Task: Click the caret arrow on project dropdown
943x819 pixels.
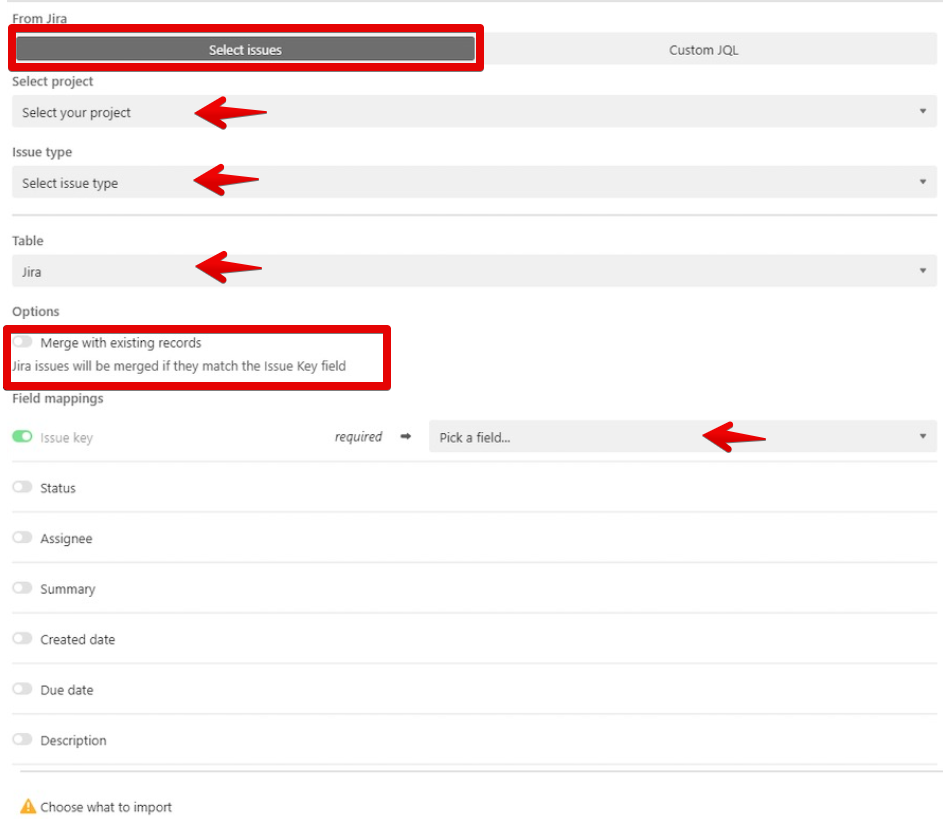Action: [x=922, y=112]
